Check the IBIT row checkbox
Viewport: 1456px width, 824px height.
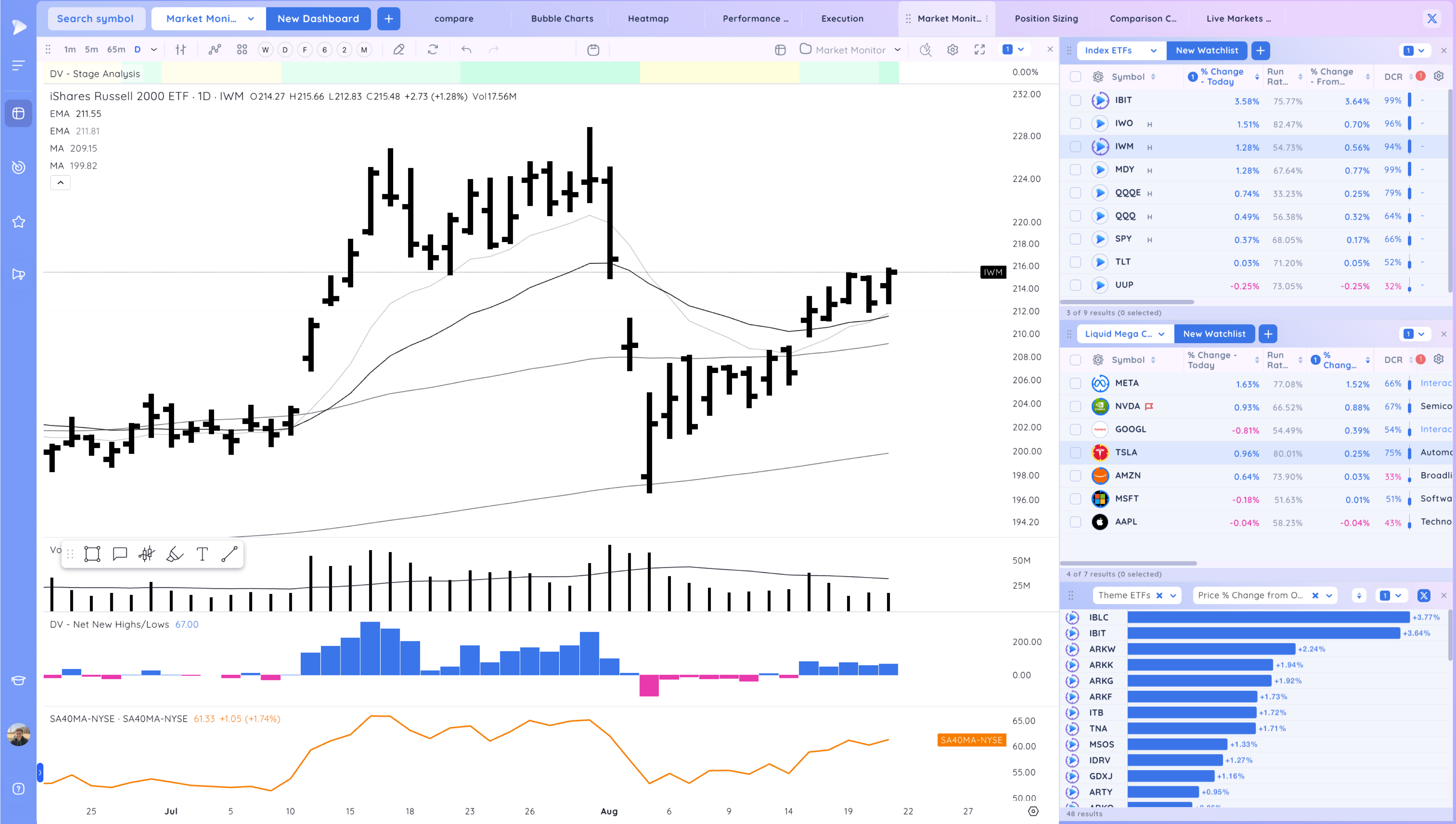(1075, 101)
